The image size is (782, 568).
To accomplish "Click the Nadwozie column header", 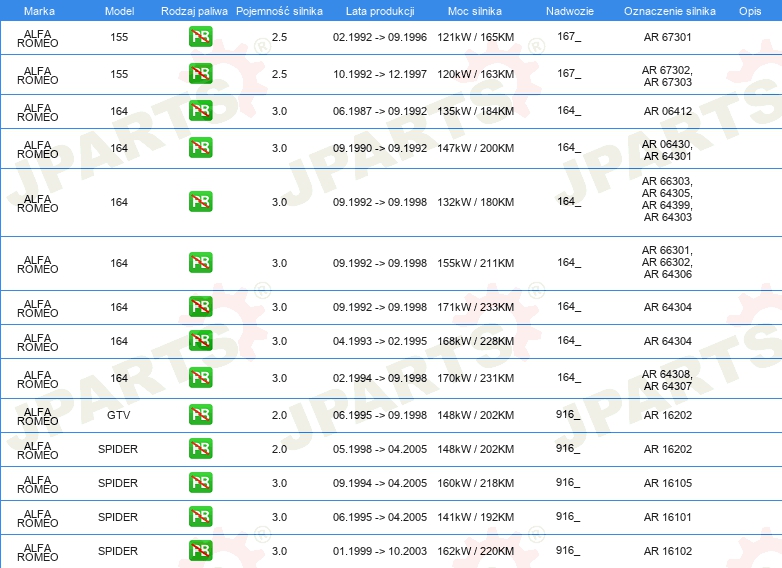I will click(570, 11).
